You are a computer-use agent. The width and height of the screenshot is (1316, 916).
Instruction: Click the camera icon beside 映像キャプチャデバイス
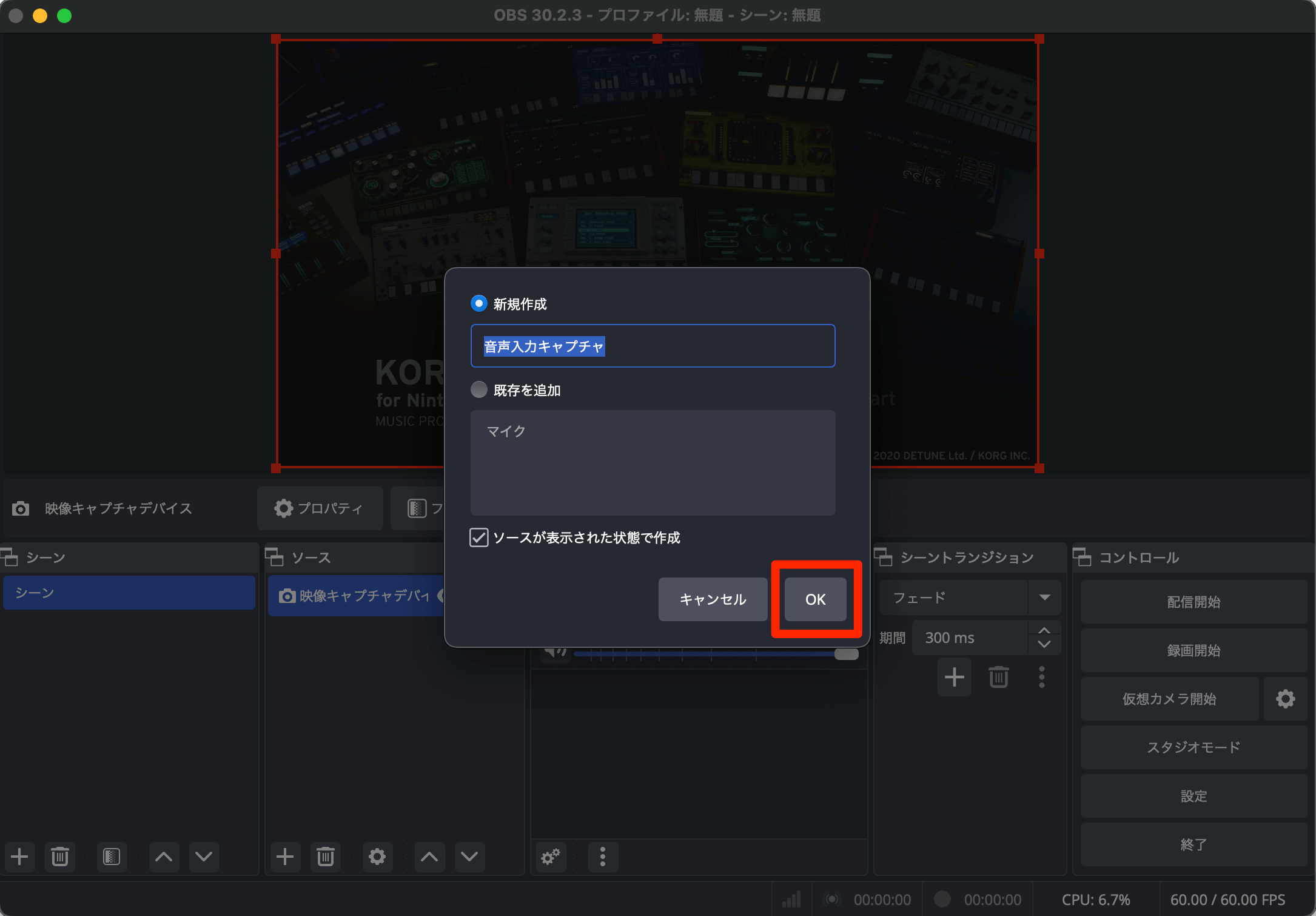[20, 508]
